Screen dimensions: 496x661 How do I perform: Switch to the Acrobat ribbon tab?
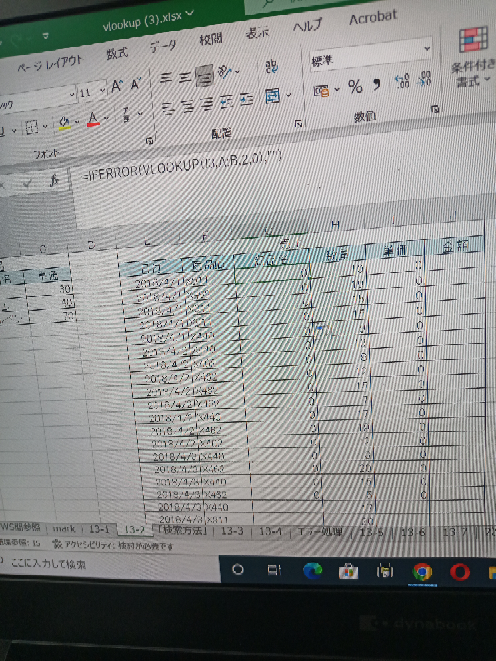click(x=373, y=17)
